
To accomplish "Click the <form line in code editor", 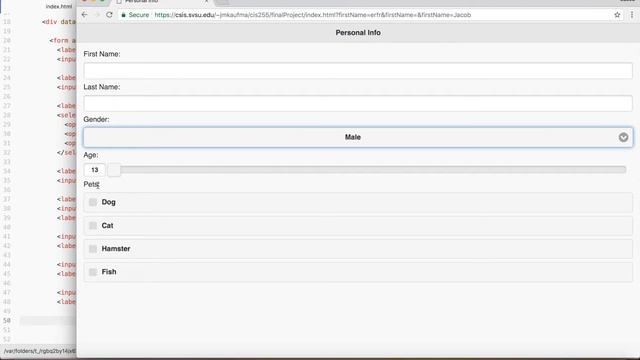I will [x=62, y=40].
